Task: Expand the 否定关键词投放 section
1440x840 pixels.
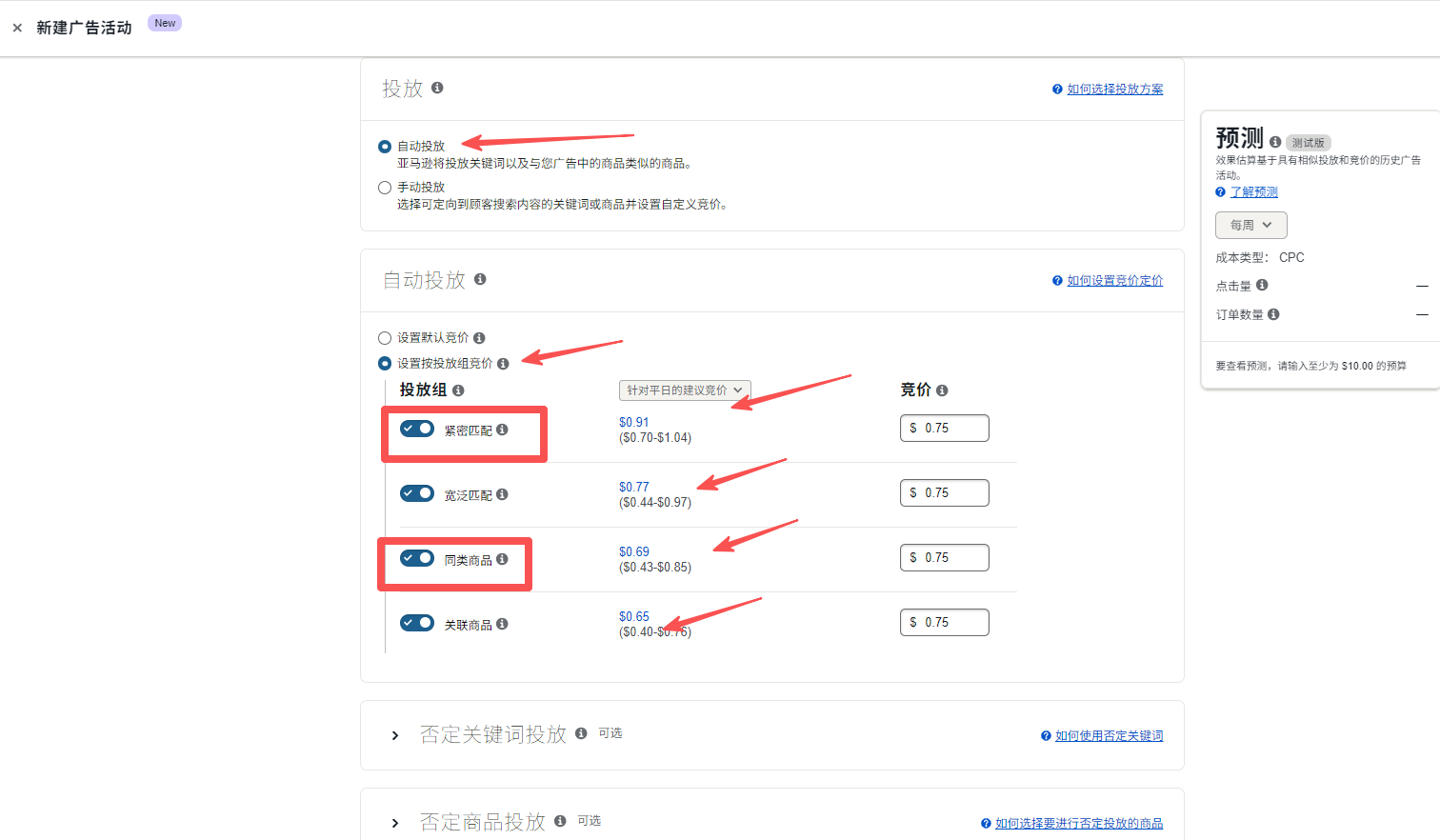Action: 395,735
